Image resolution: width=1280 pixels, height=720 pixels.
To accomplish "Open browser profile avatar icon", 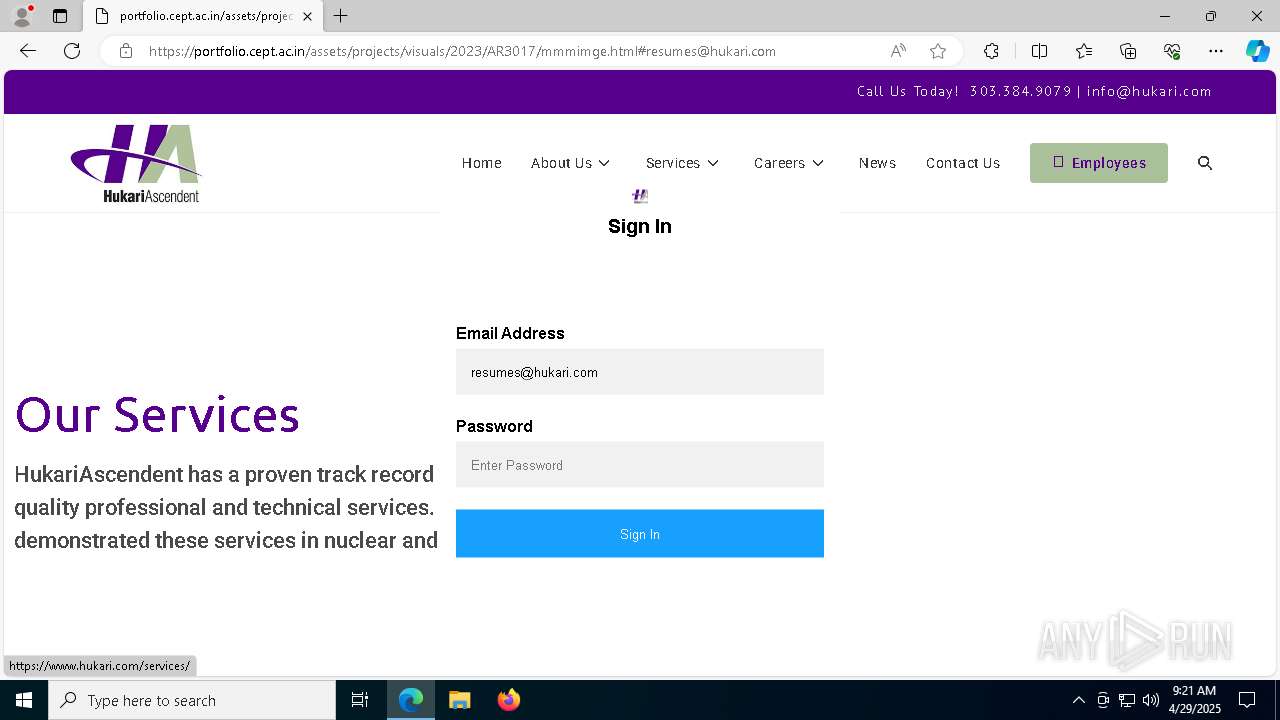I will point(22,16).
